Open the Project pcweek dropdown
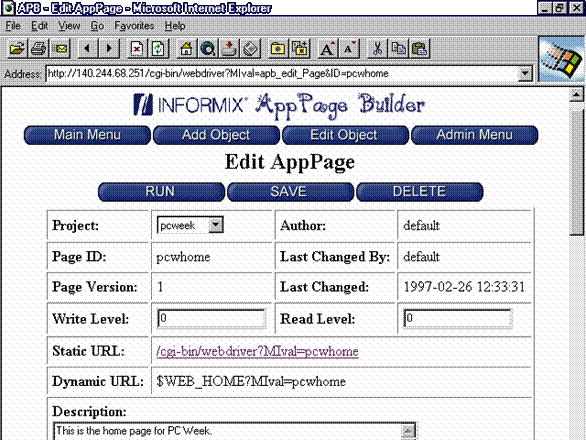 coord(190,225)
